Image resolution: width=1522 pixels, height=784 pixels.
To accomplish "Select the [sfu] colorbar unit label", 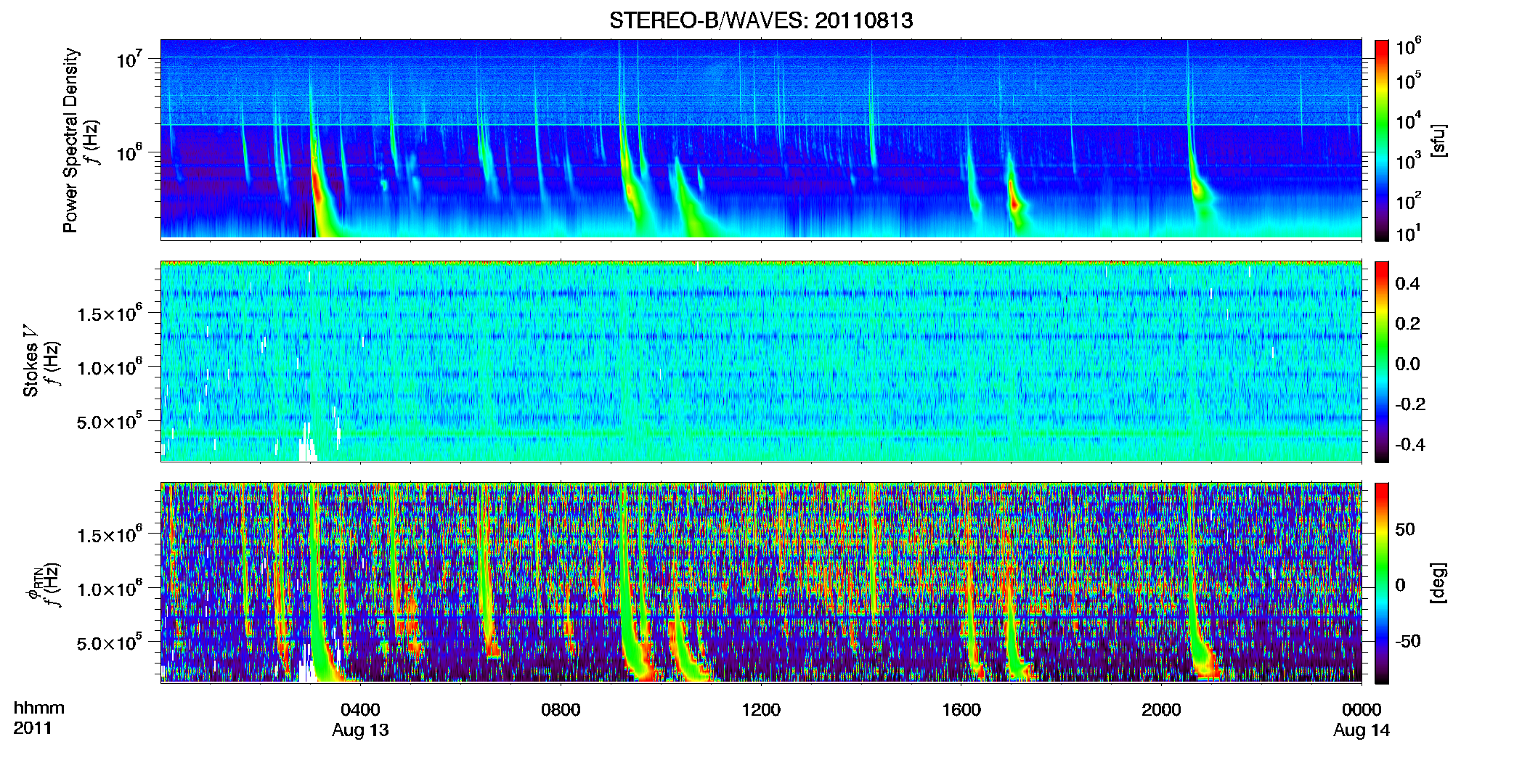I will click(x=1438, y=140).
